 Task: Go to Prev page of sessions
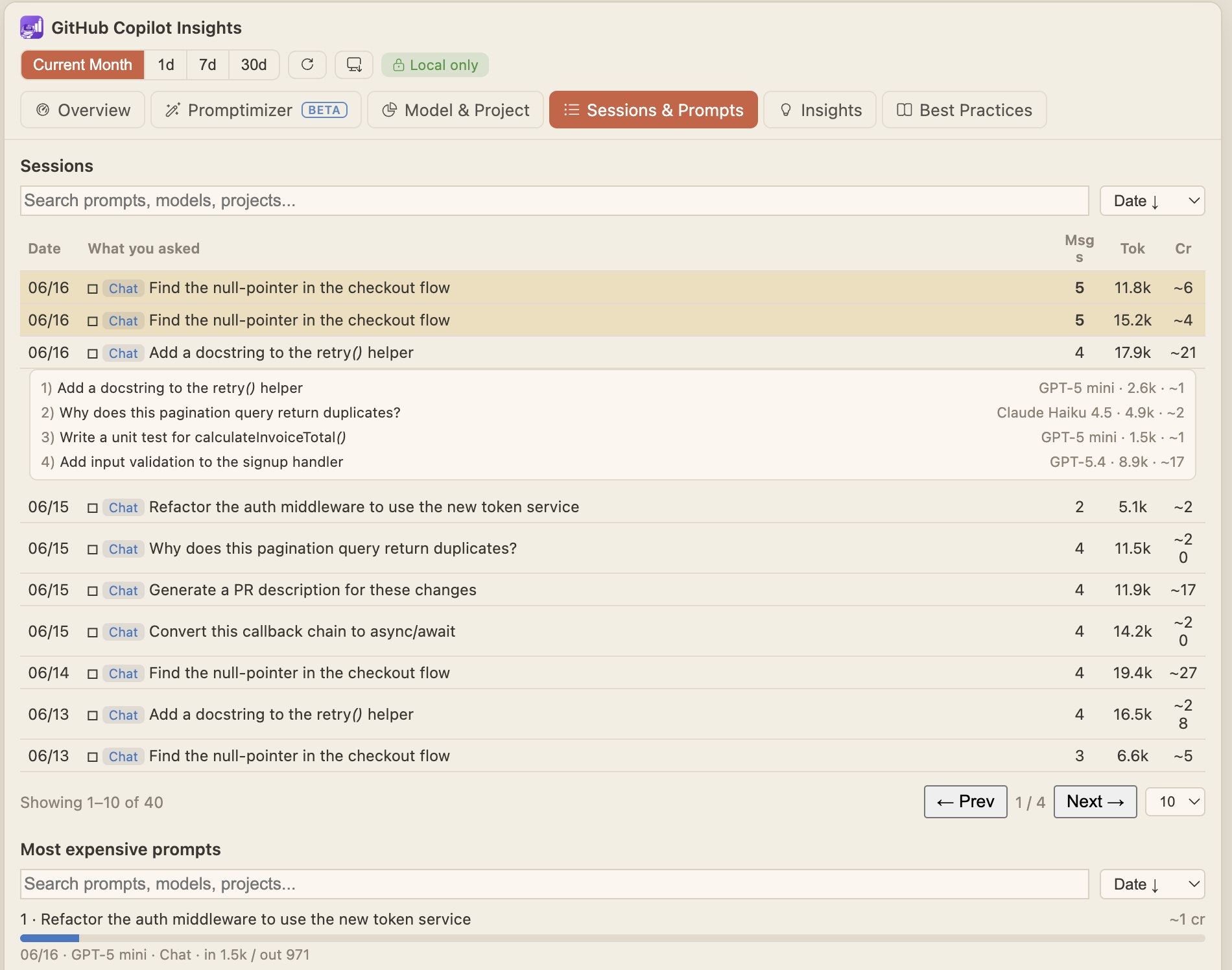[x=965, y=801]
